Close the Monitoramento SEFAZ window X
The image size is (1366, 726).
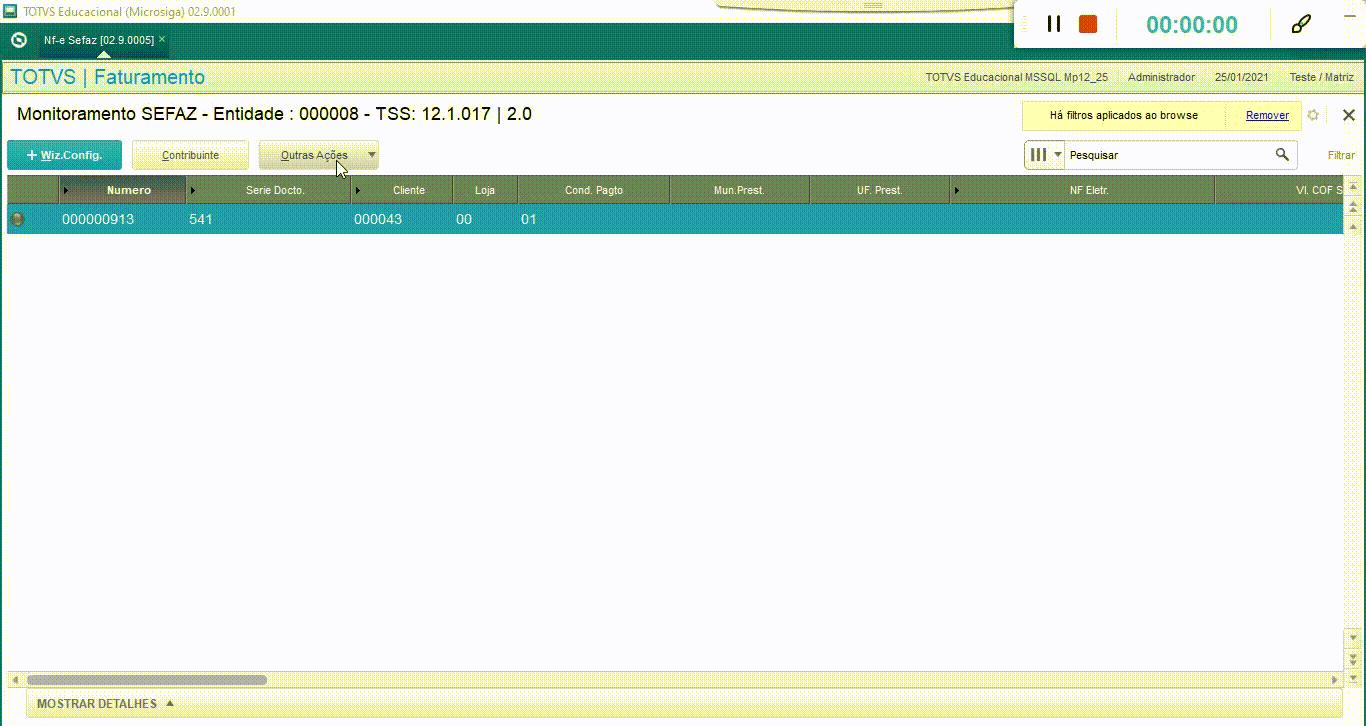click(x=1348, y=115)
